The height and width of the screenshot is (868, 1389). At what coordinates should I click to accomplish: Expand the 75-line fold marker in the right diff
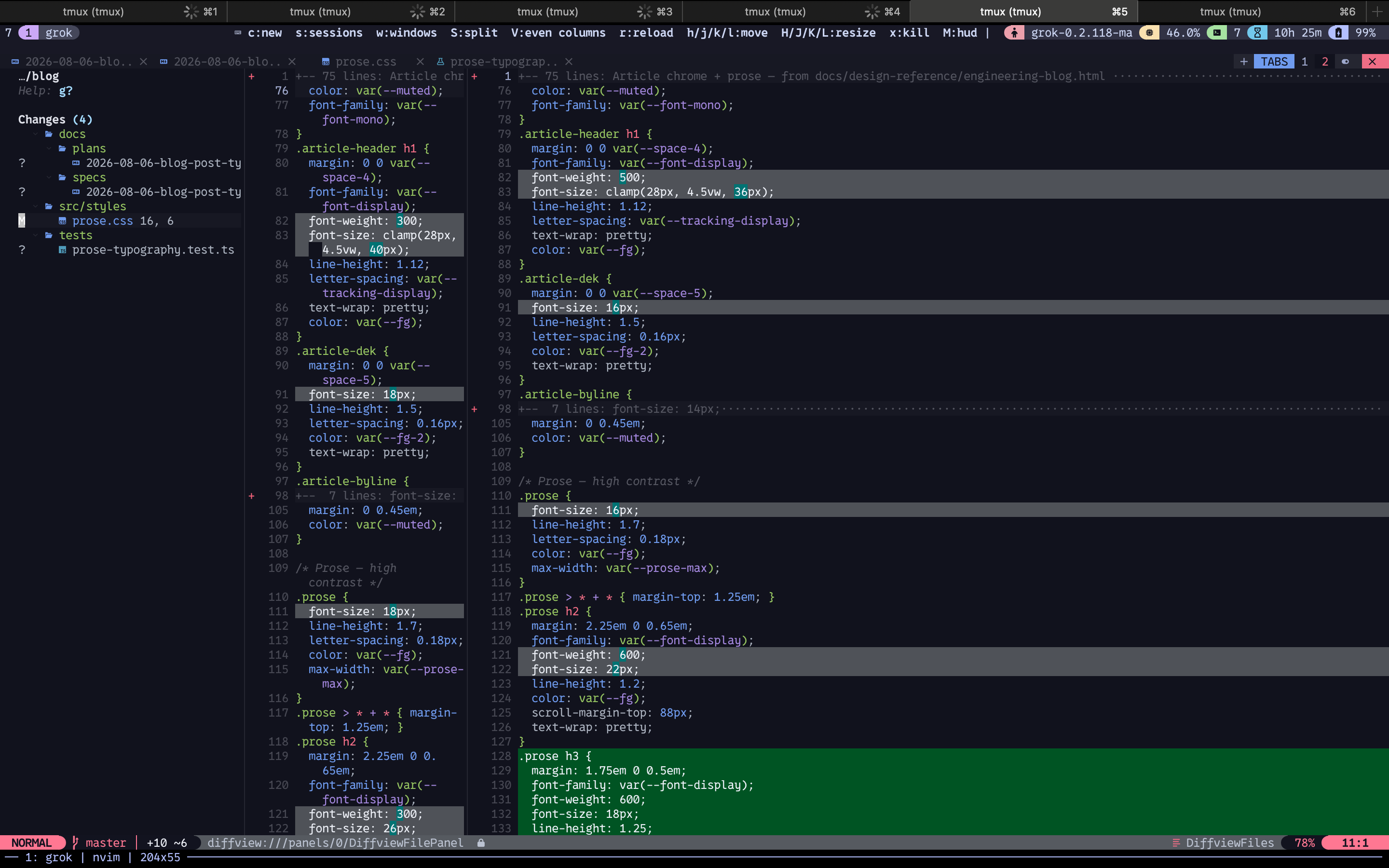[x=474, y=76]
